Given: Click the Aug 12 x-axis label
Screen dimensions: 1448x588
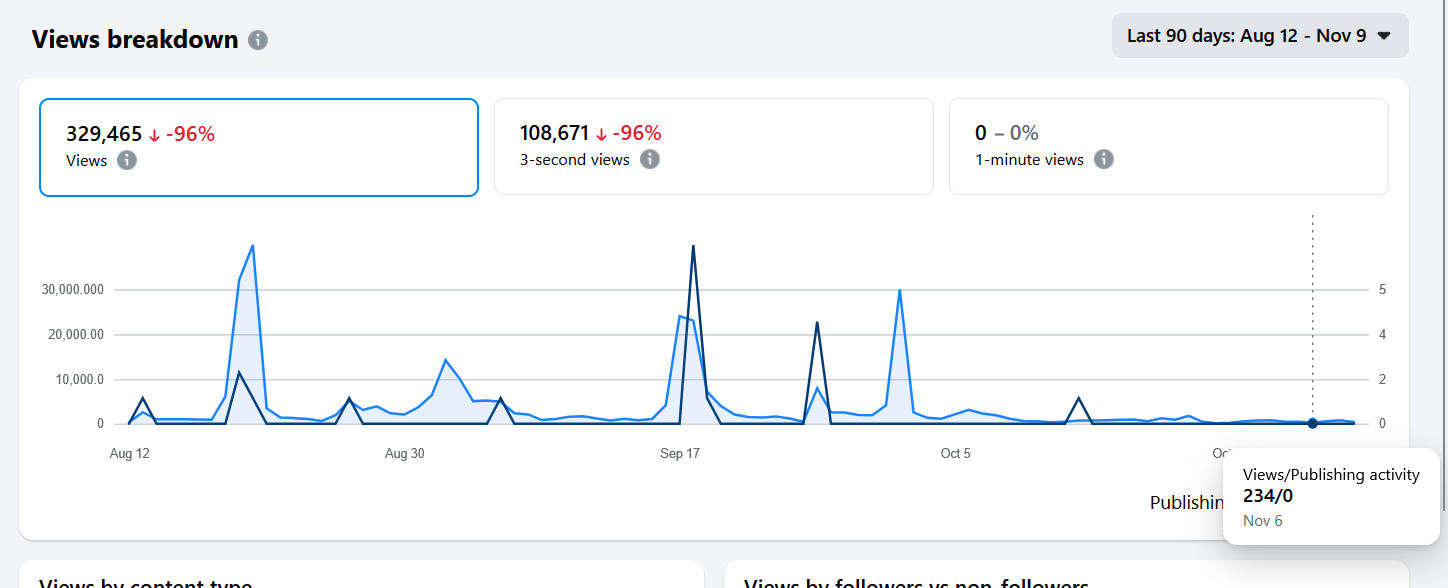Looking at the screenshot, I should [130, 454].
